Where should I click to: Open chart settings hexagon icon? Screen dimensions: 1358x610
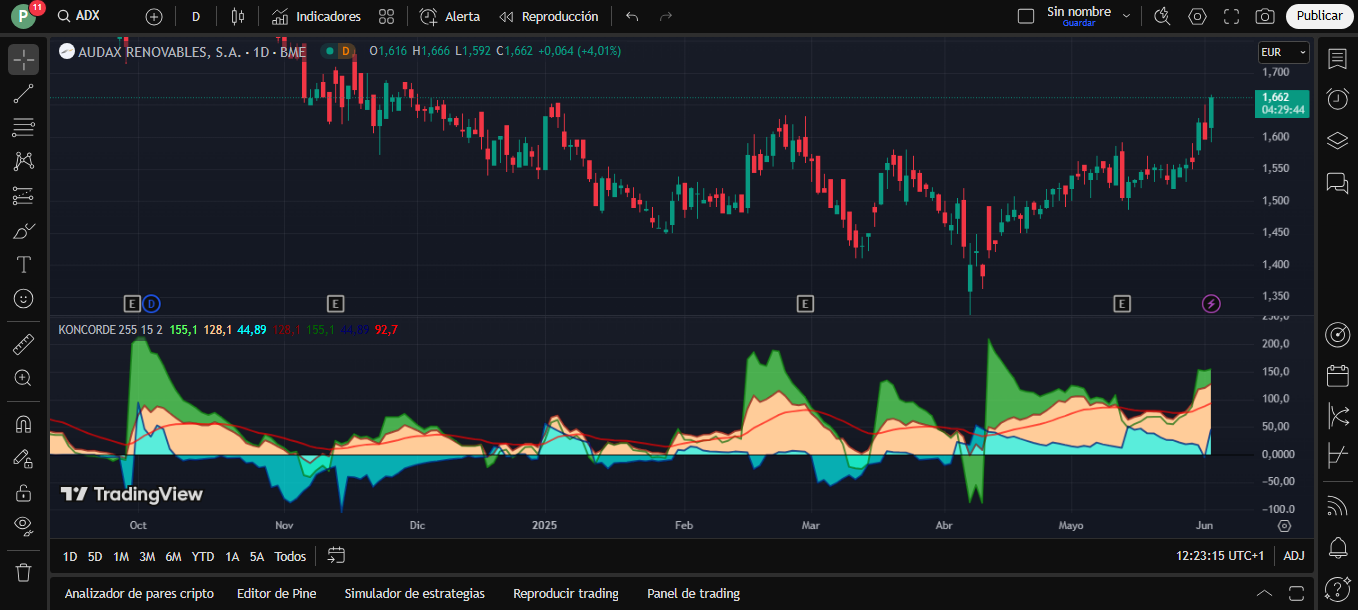click(1197, 16)
